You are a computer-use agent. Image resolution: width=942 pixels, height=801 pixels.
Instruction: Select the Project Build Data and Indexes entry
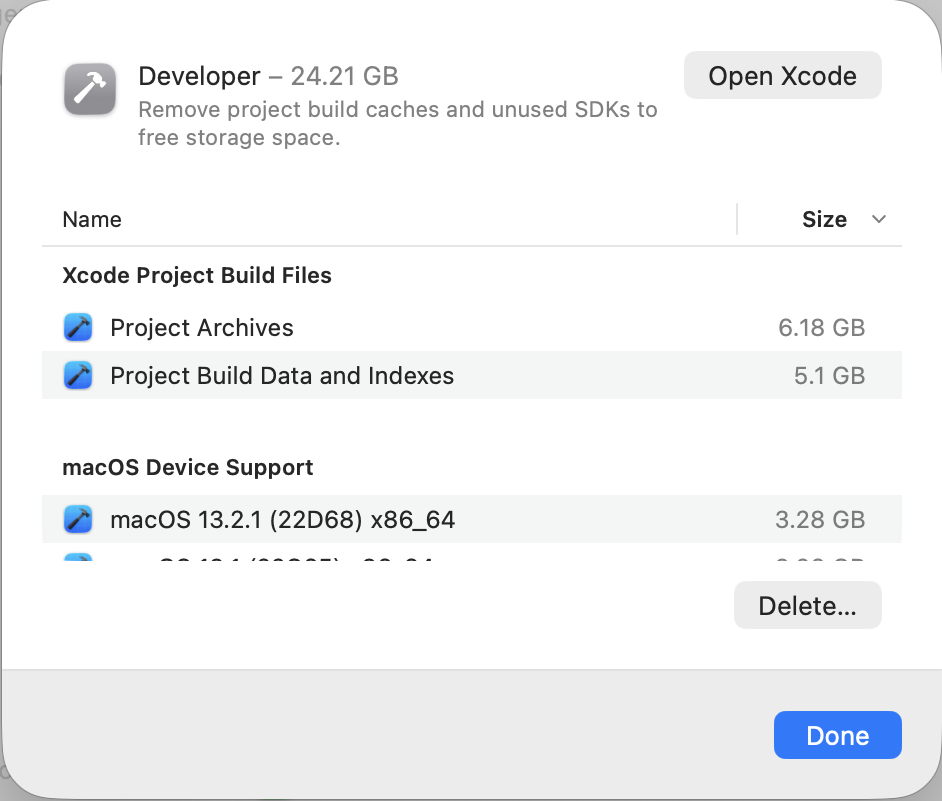(x=282, y=376)
